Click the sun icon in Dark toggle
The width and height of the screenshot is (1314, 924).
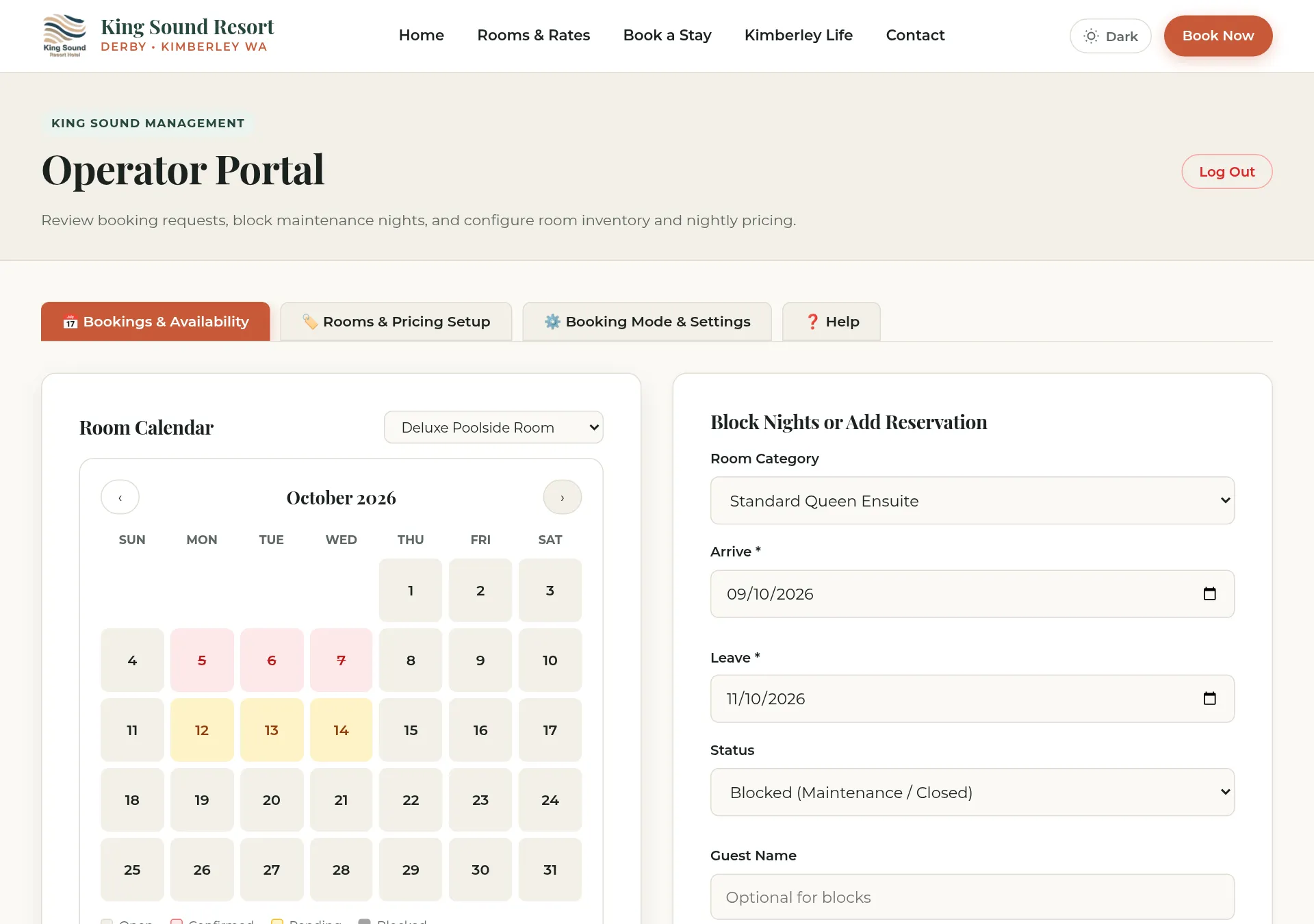(1091, 36)
